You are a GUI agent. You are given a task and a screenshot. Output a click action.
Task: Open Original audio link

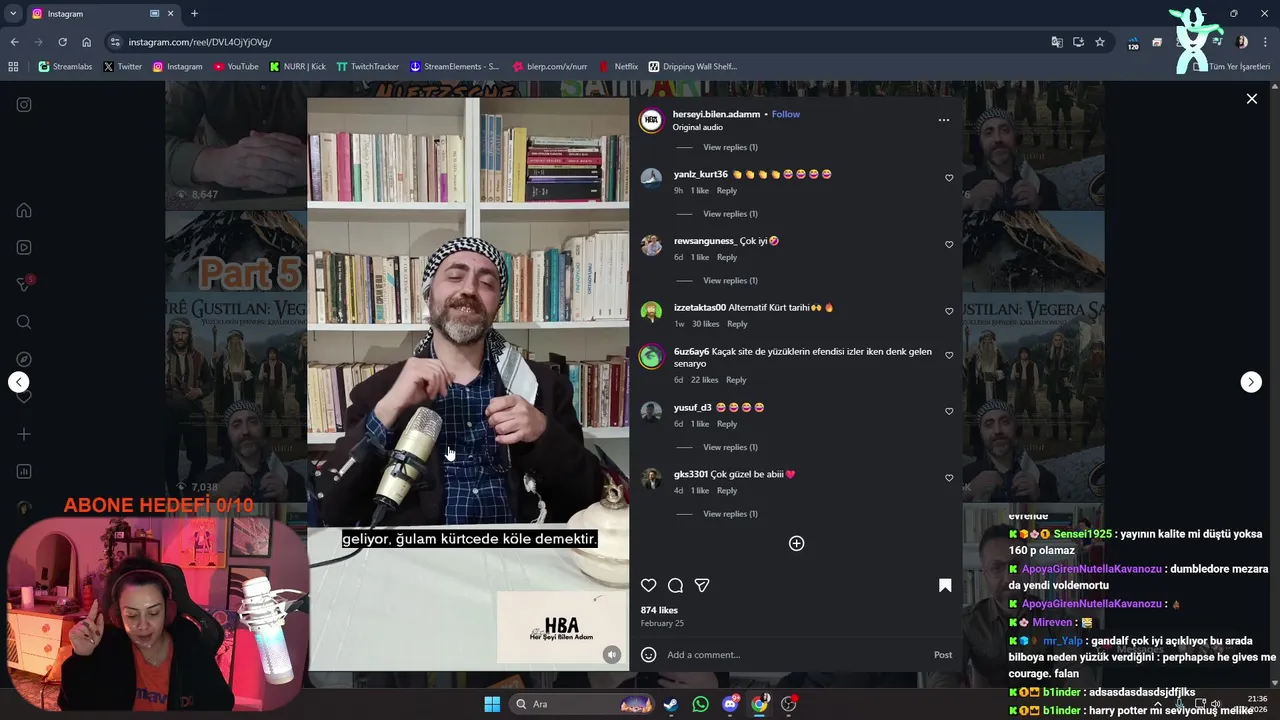(697, 127)
